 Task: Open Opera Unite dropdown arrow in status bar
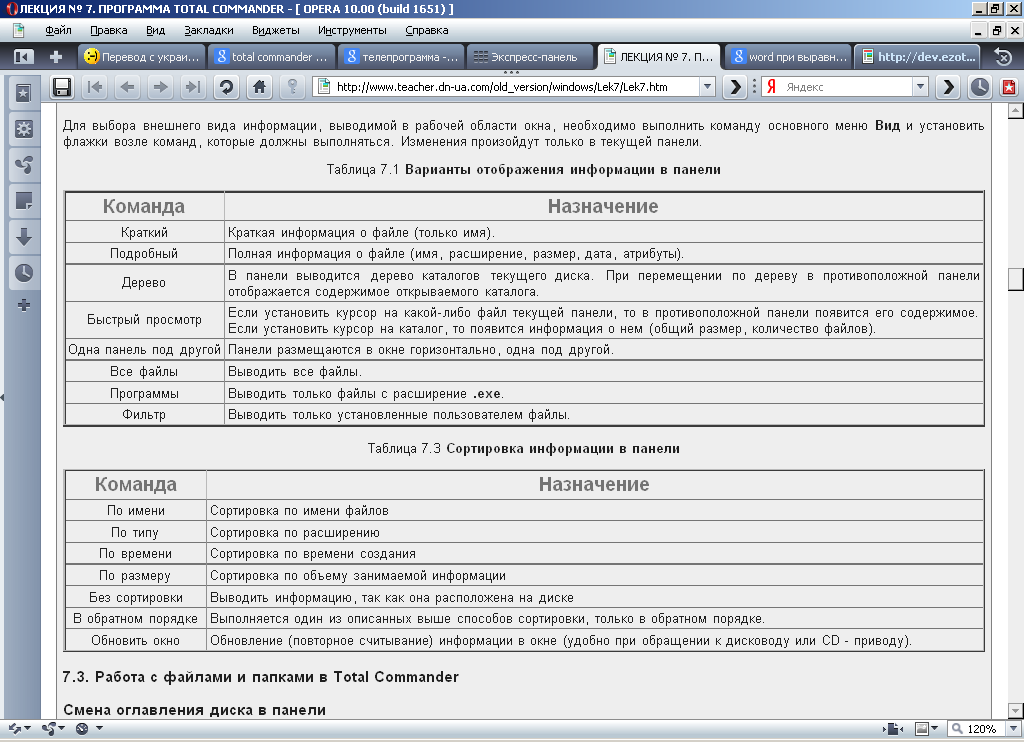[61, 728]
